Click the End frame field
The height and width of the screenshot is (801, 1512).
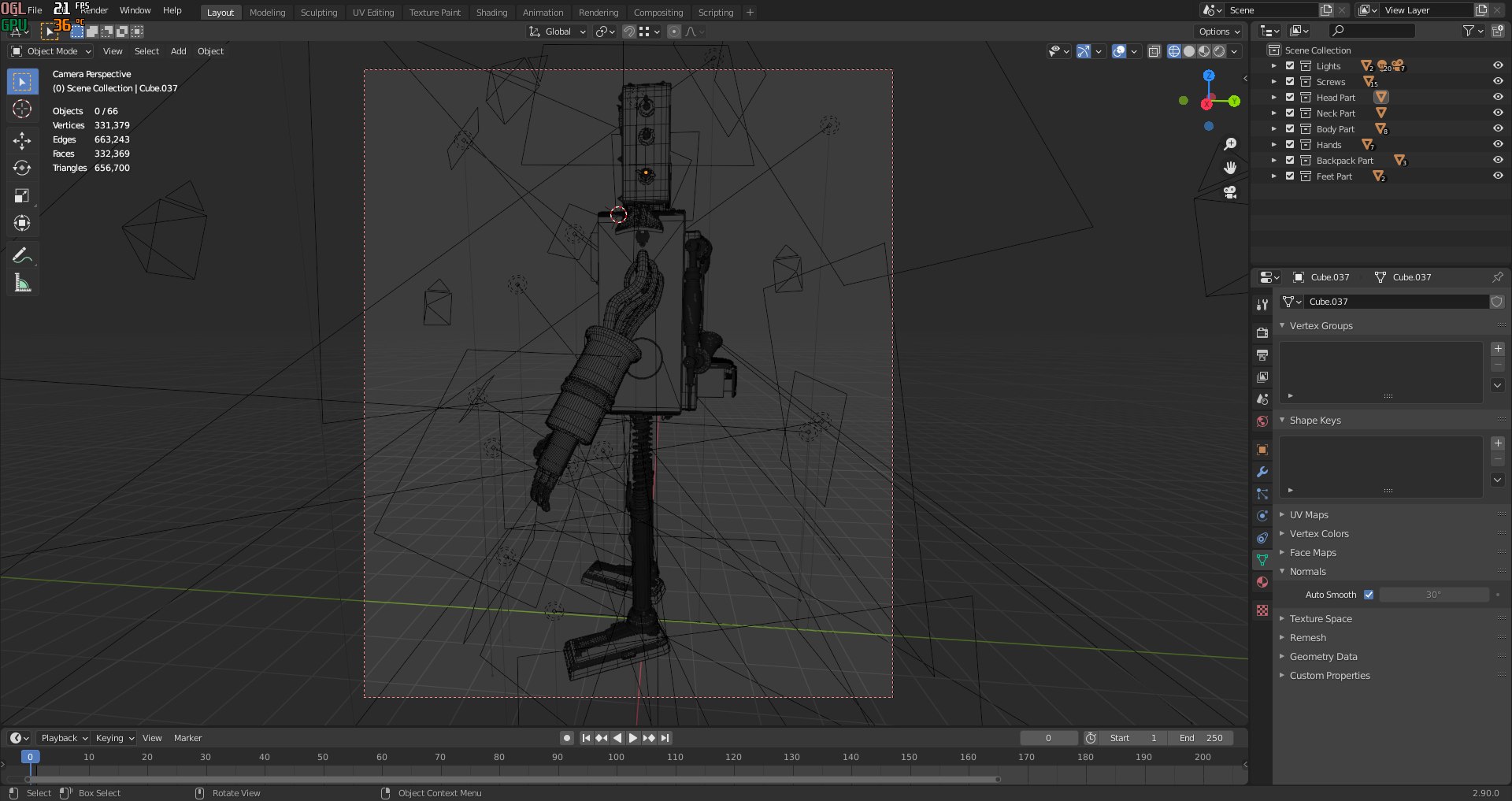coord(1201,738)
